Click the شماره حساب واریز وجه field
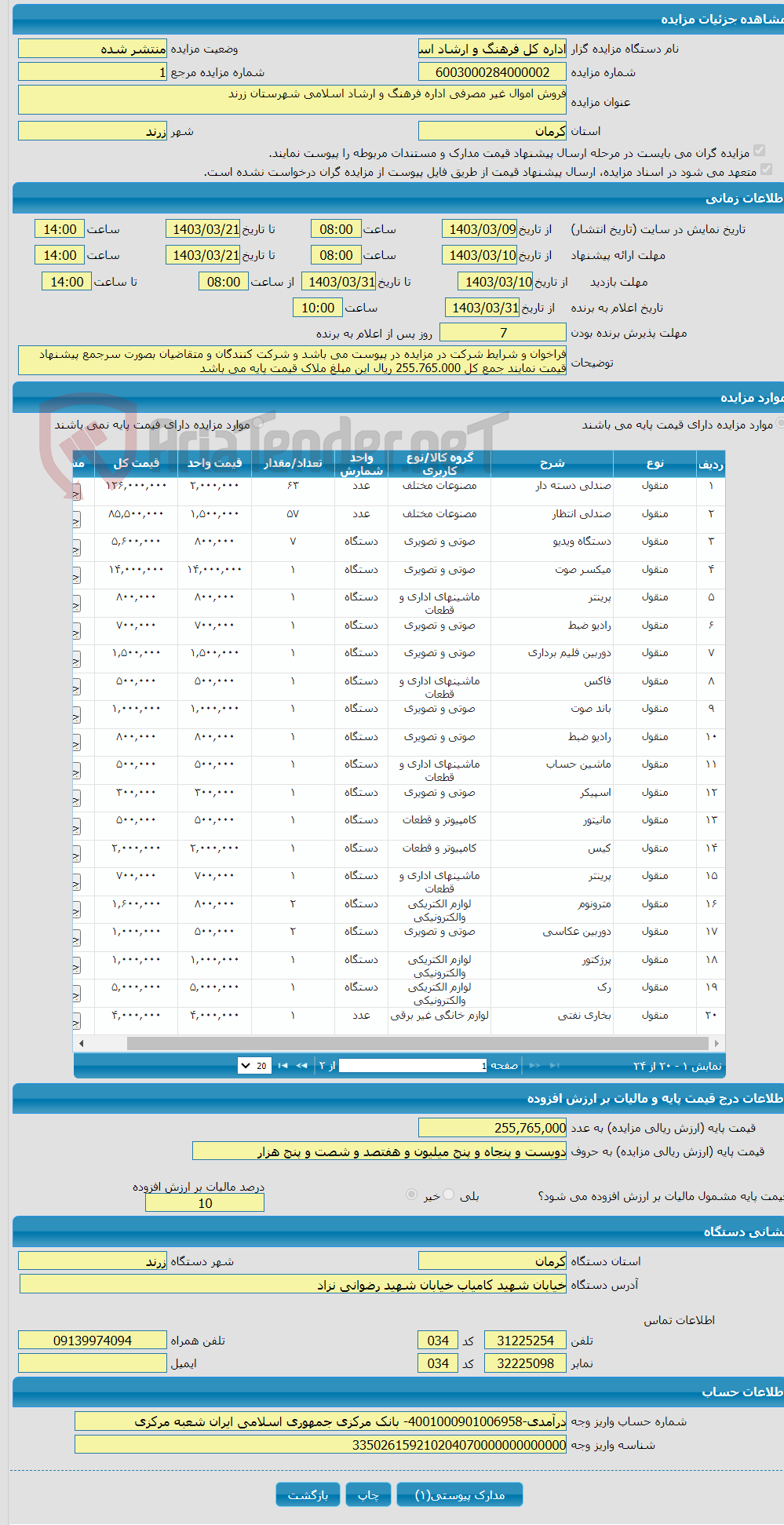This screenshot has height=1525, width=784. pos(320,1421)
